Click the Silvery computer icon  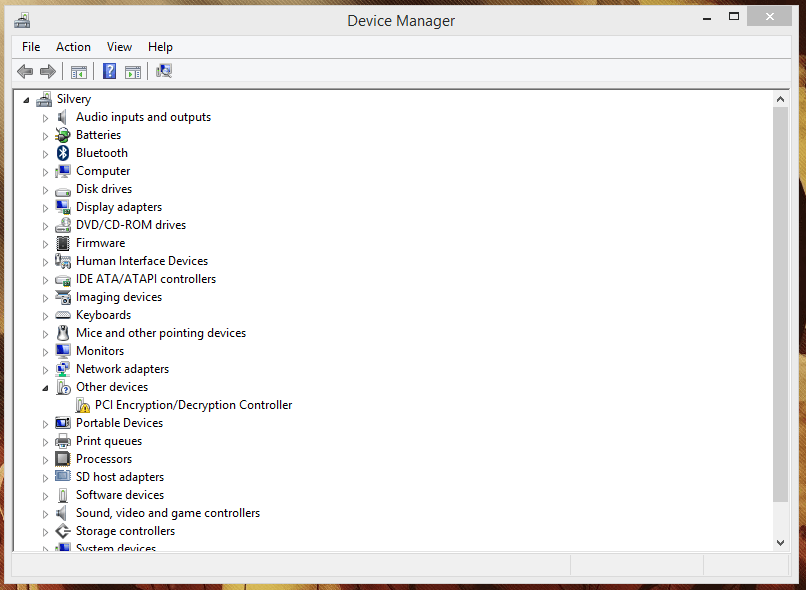pyautogui.click(x=44, y=99)
